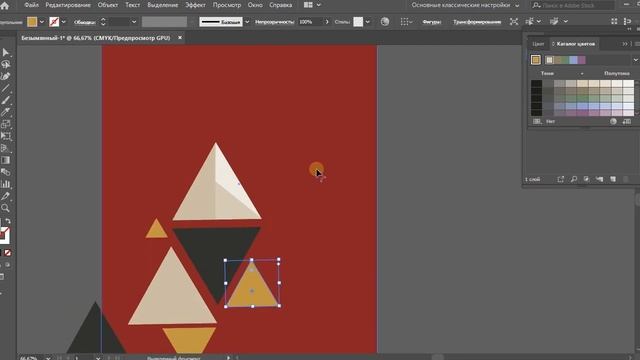Screen dimensions: 640x360
Task: Click the stroke none swatch in control bar
Action: tap(54, 22)
